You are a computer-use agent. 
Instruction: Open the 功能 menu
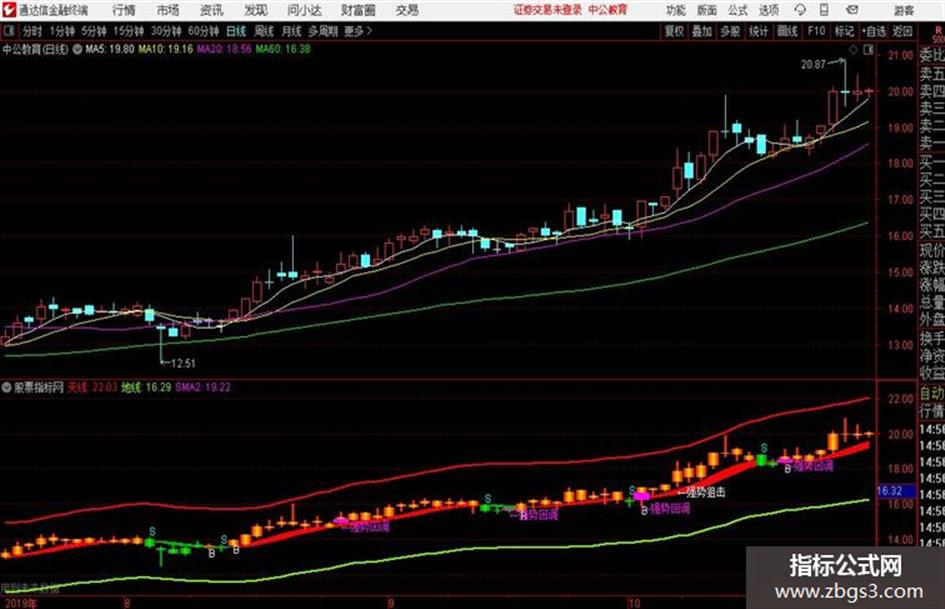pos(676,10)
